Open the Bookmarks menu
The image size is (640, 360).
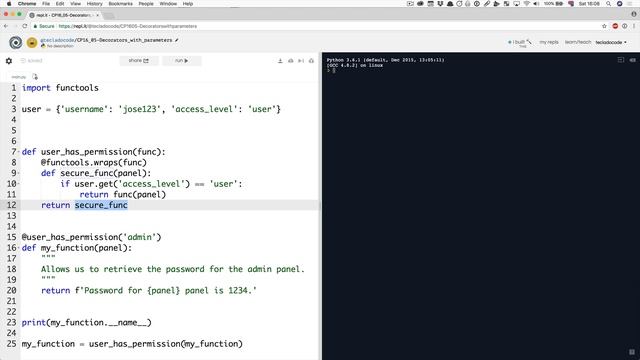click(x=120, y=4)
